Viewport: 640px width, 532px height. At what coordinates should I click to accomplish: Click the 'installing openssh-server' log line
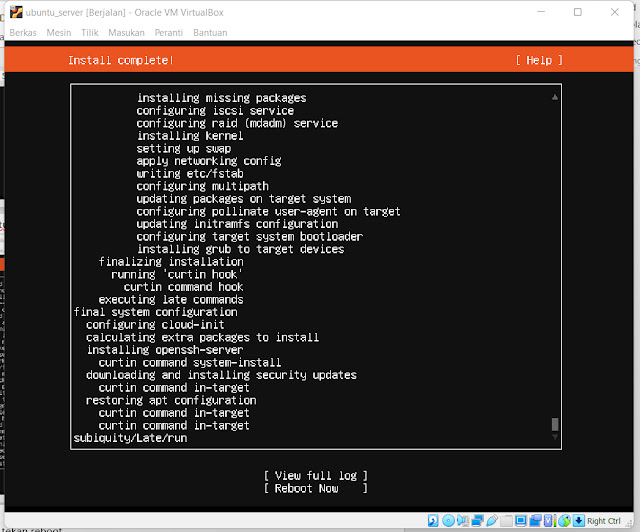coord(165,350)
